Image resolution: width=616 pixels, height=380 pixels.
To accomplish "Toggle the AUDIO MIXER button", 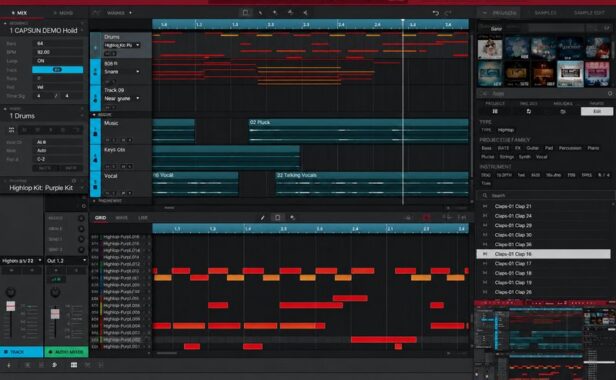I will point(66,352).
